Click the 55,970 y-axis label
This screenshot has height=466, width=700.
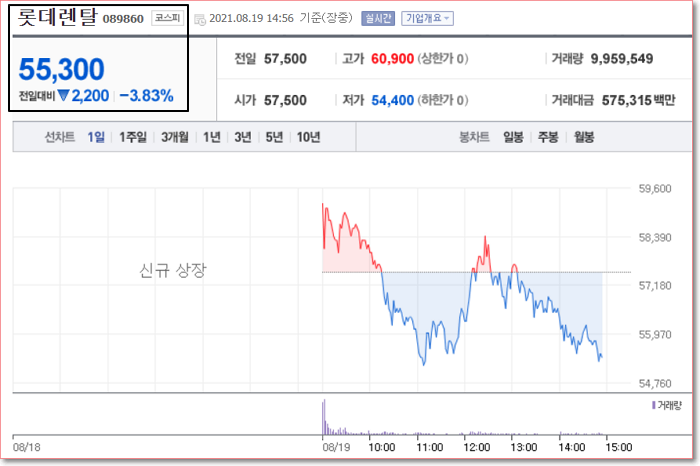655,335
